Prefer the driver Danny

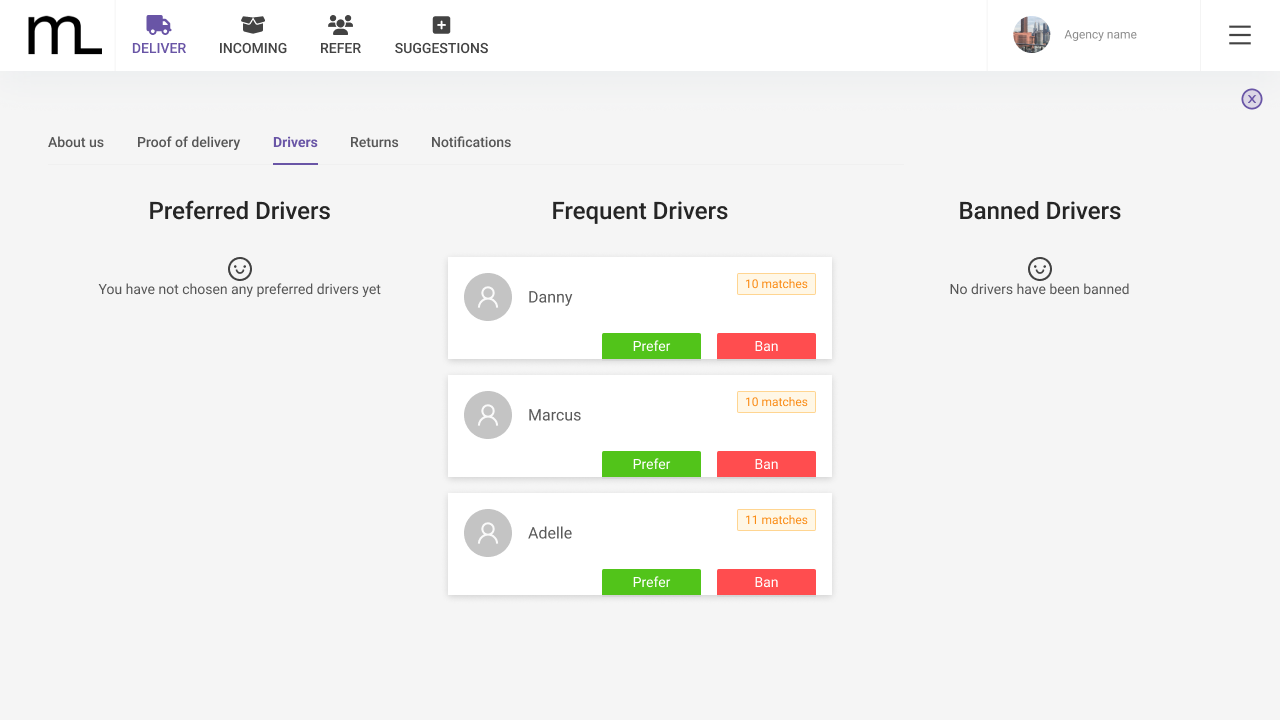point(651,345)
